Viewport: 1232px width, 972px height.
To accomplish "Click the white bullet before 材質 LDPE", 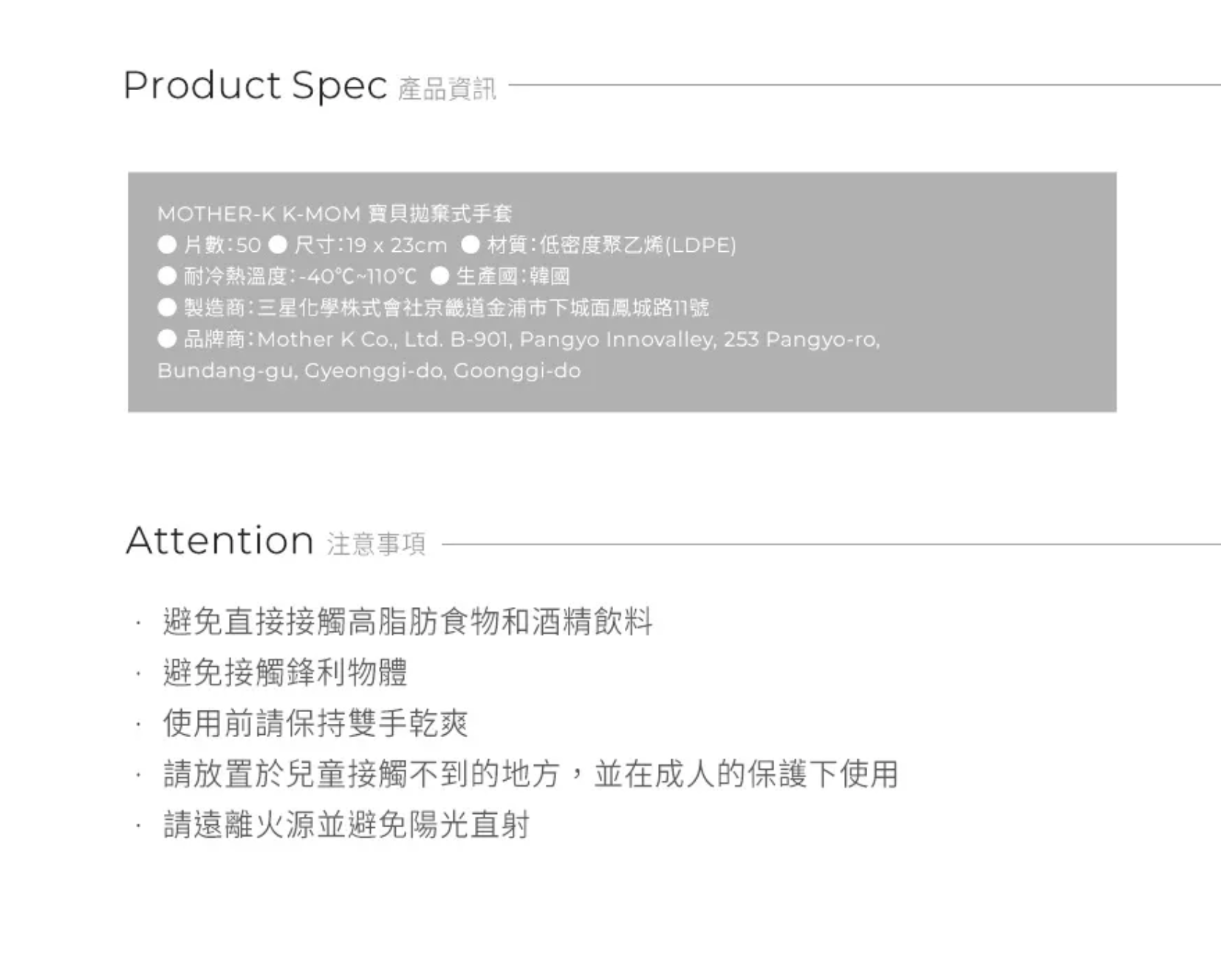I will 470,244.
